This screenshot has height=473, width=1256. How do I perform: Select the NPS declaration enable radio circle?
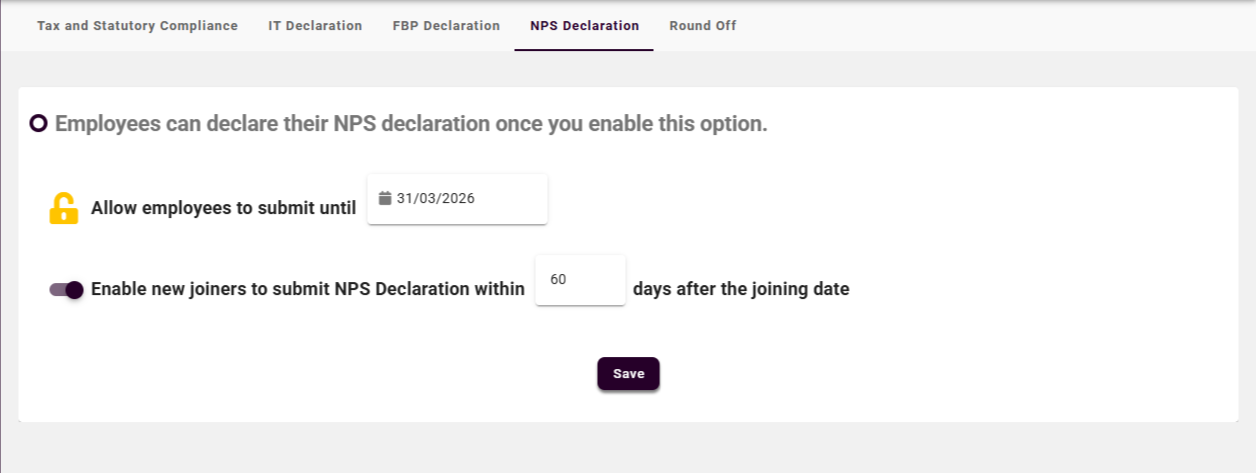pos(39,124)
